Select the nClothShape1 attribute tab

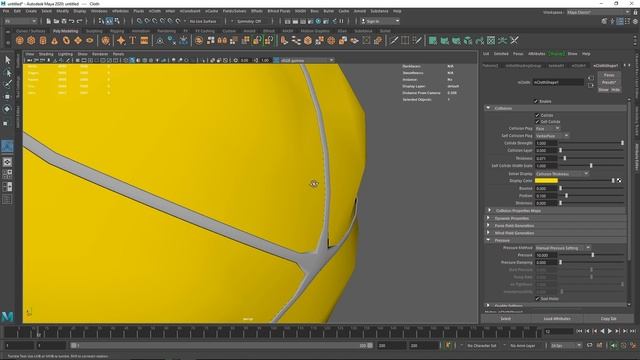(x=606, y=66)
